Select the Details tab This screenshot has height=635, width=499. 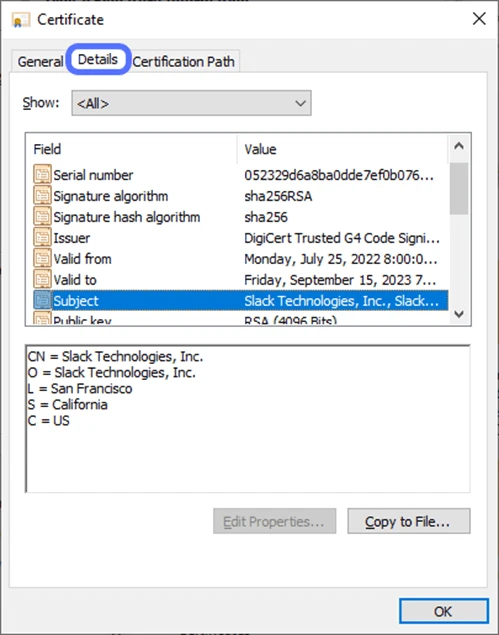point(98,60)
